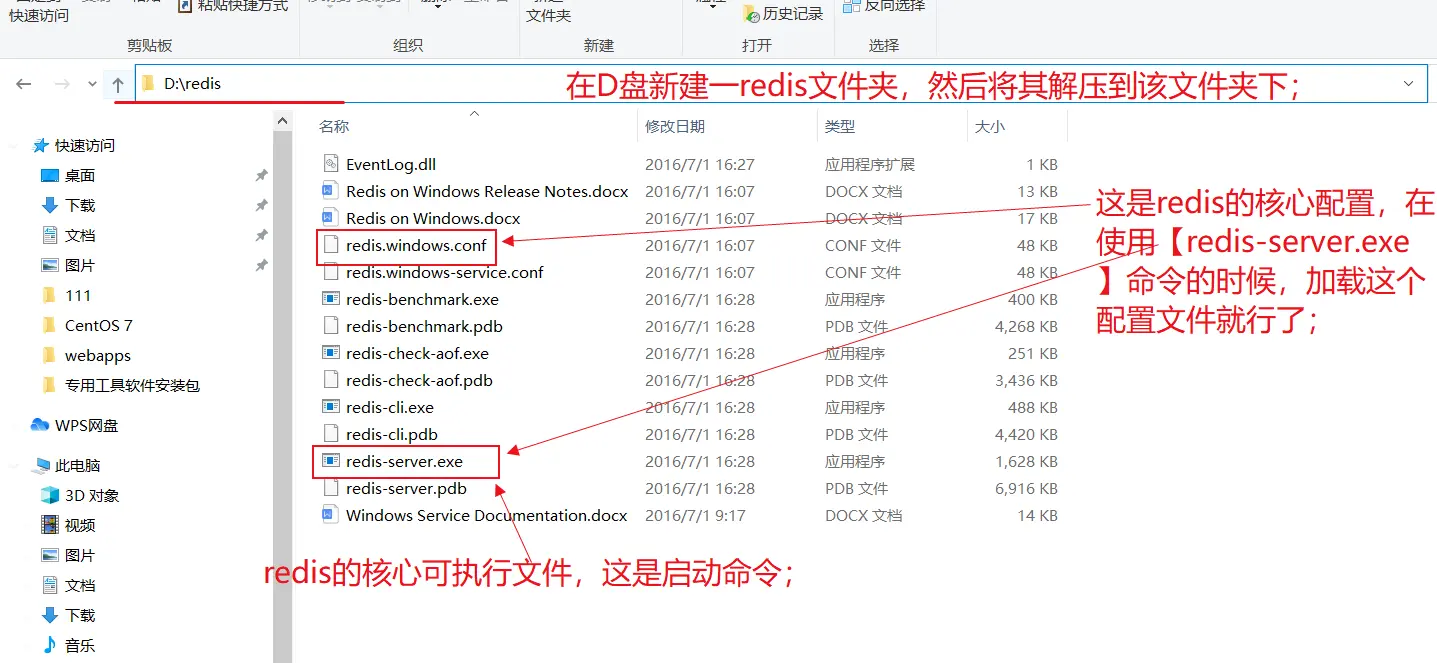
Task: Select redis-check-aof.exe file icon
Action: point(331,353)
